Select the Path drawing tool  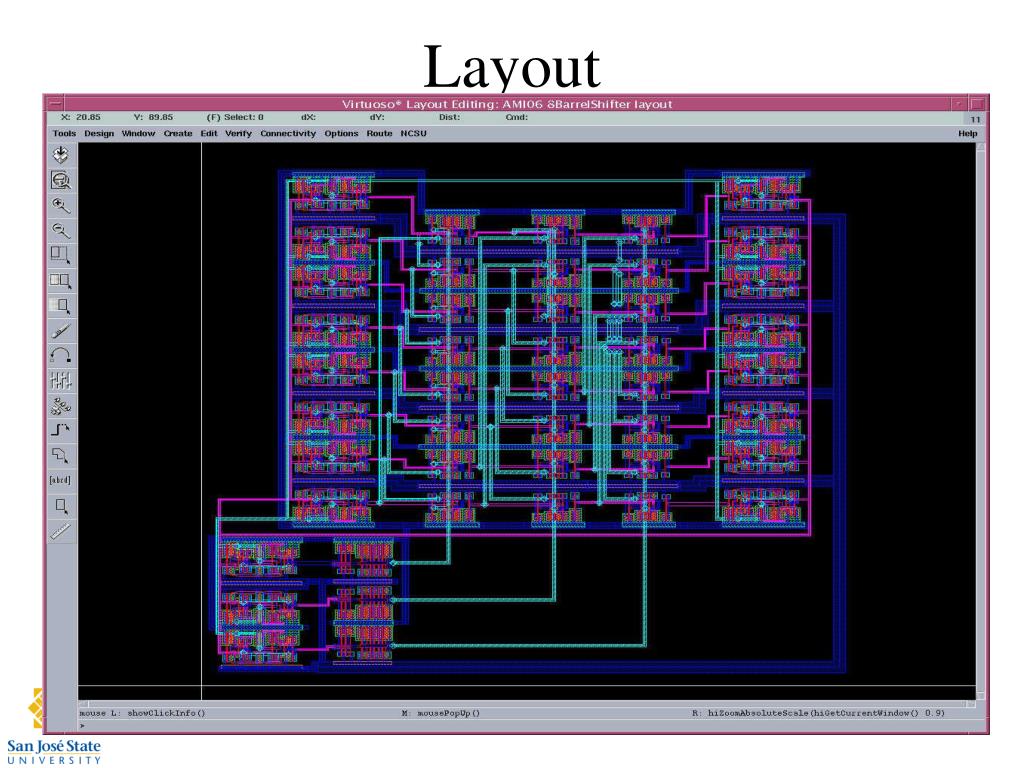(x=61, y=430)
